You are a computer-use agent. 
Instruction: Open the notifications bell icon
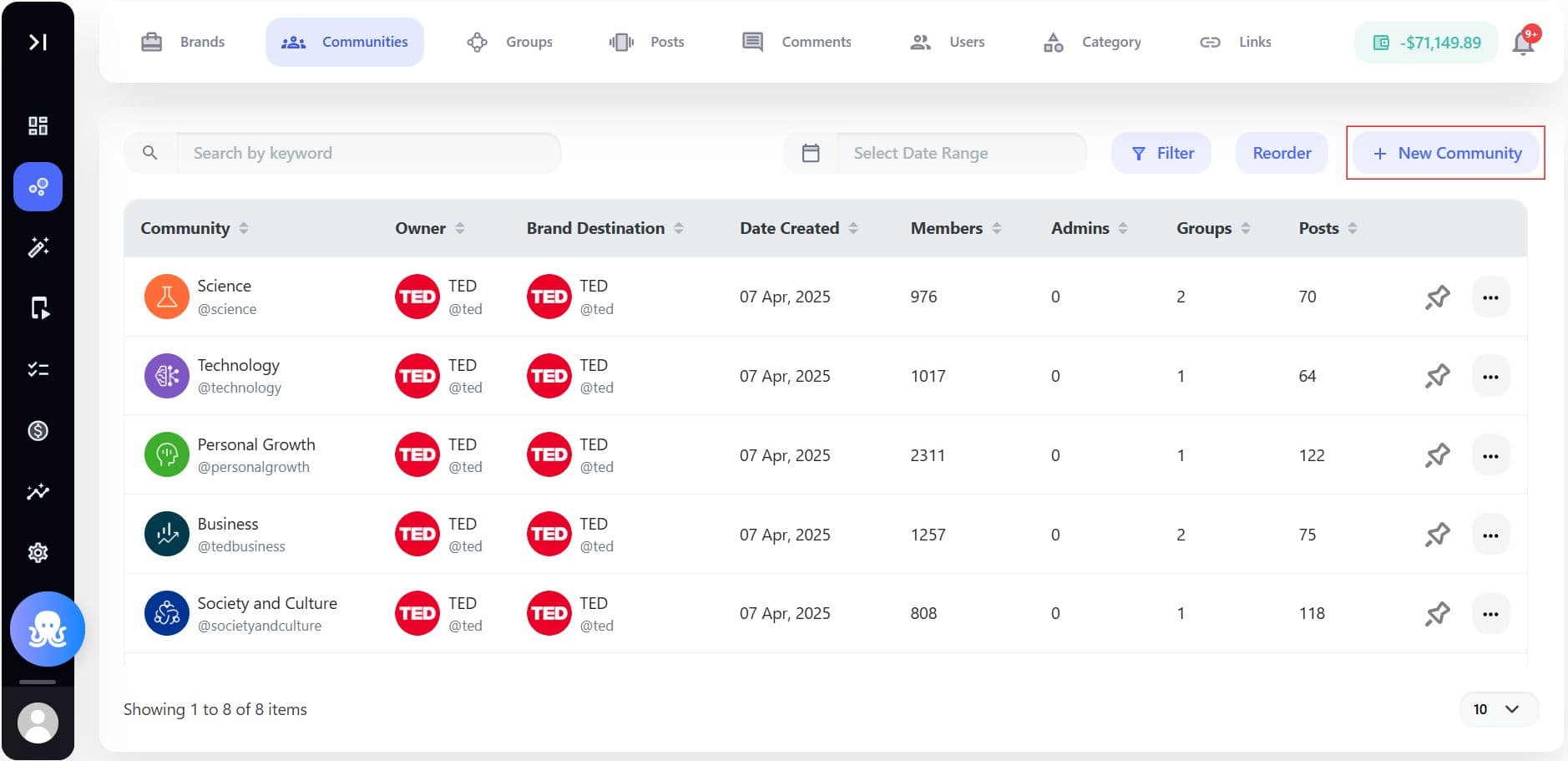(x=1524, y=42)
